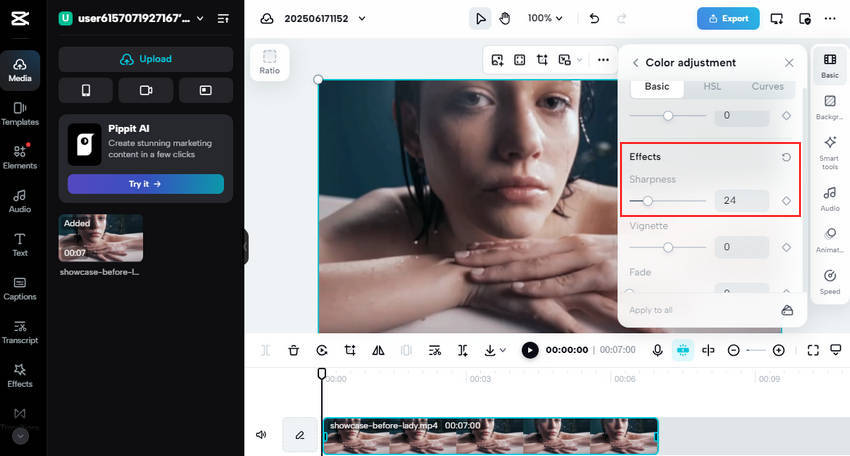
Task: Switch to the Curves tab
Action: pos(768,86)
